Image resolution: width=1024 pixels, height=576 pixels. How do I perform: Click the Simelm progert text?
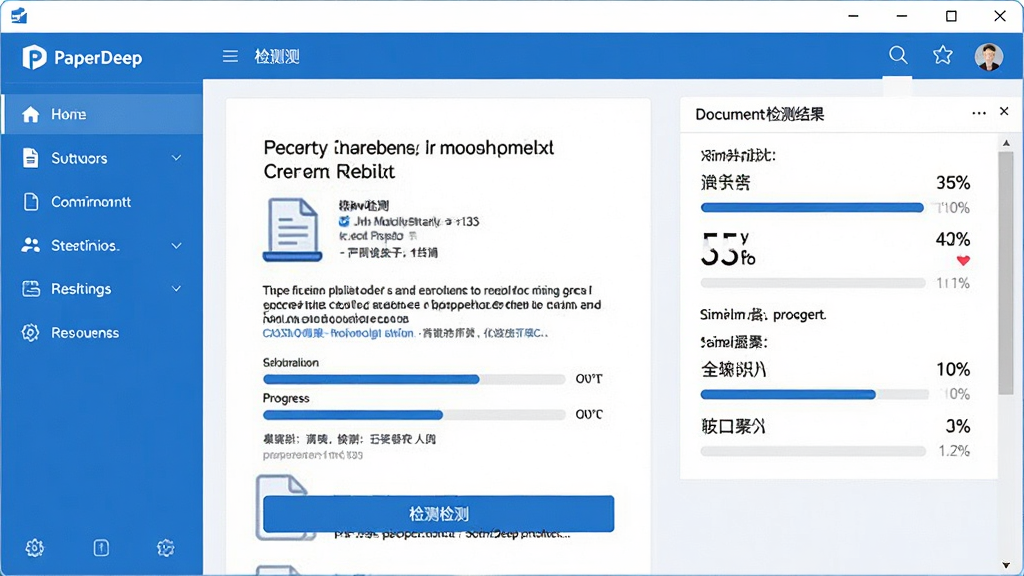(x=763, y=315)
